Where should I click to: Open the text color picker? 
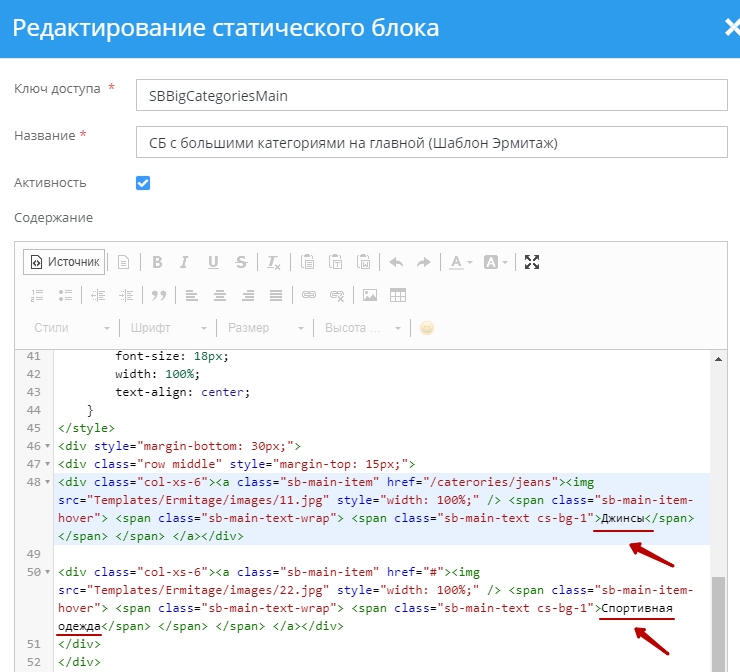pyautogui.click(x=460, y=262)
